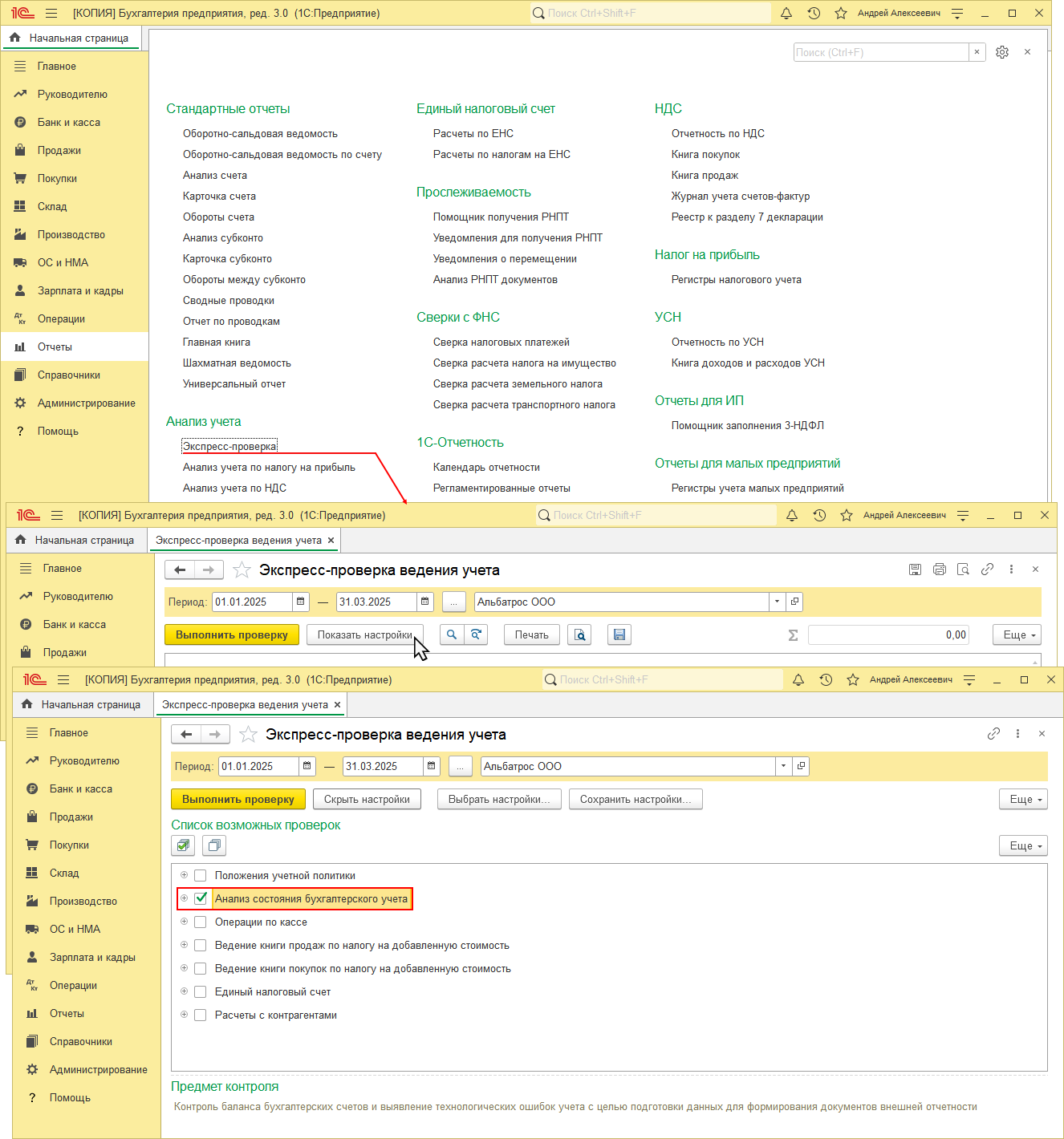Open Еще menu beside Сохранить настройки
This screenshot has height=1139, width=1064.
point(1023,799)
